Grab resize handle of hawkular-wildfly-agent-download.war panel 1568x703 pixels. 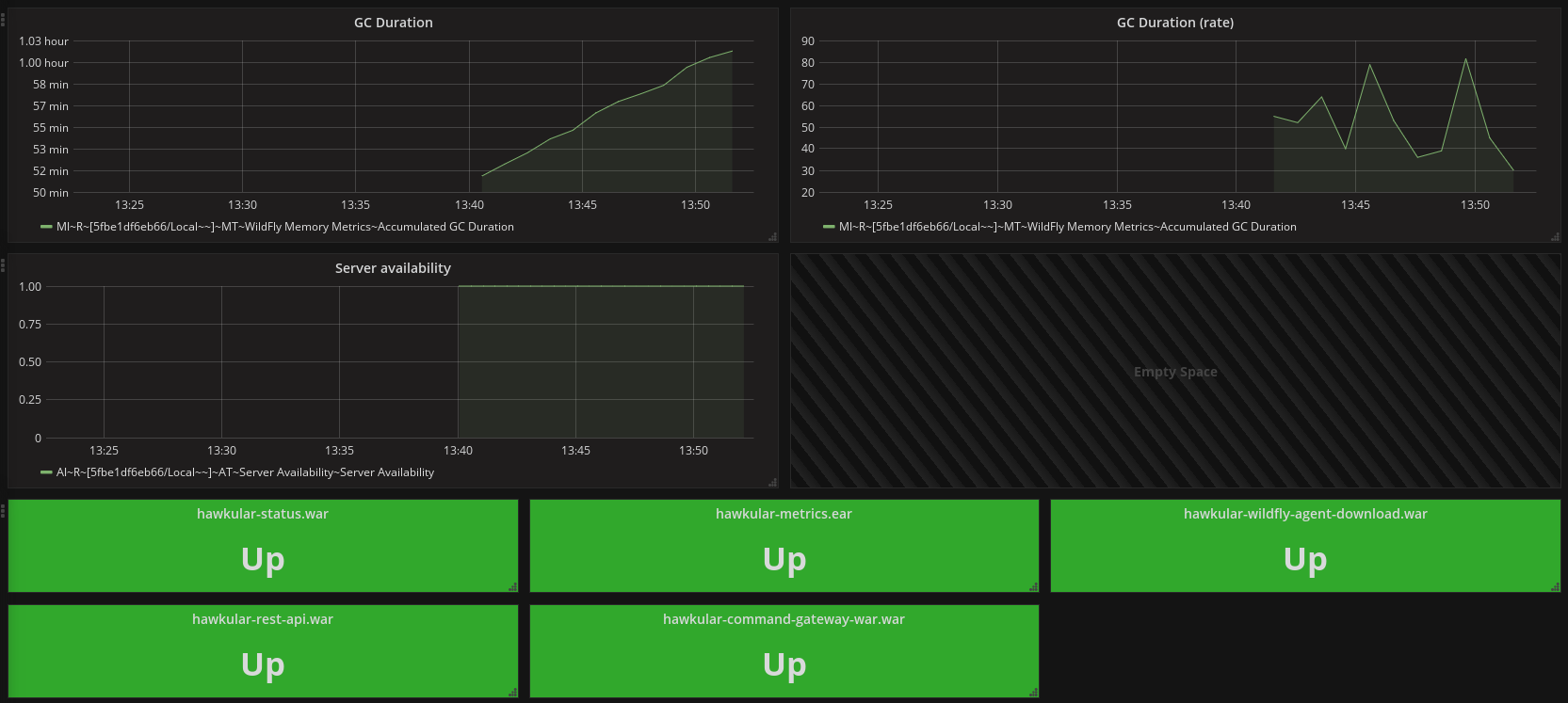tap(1555, 586)
